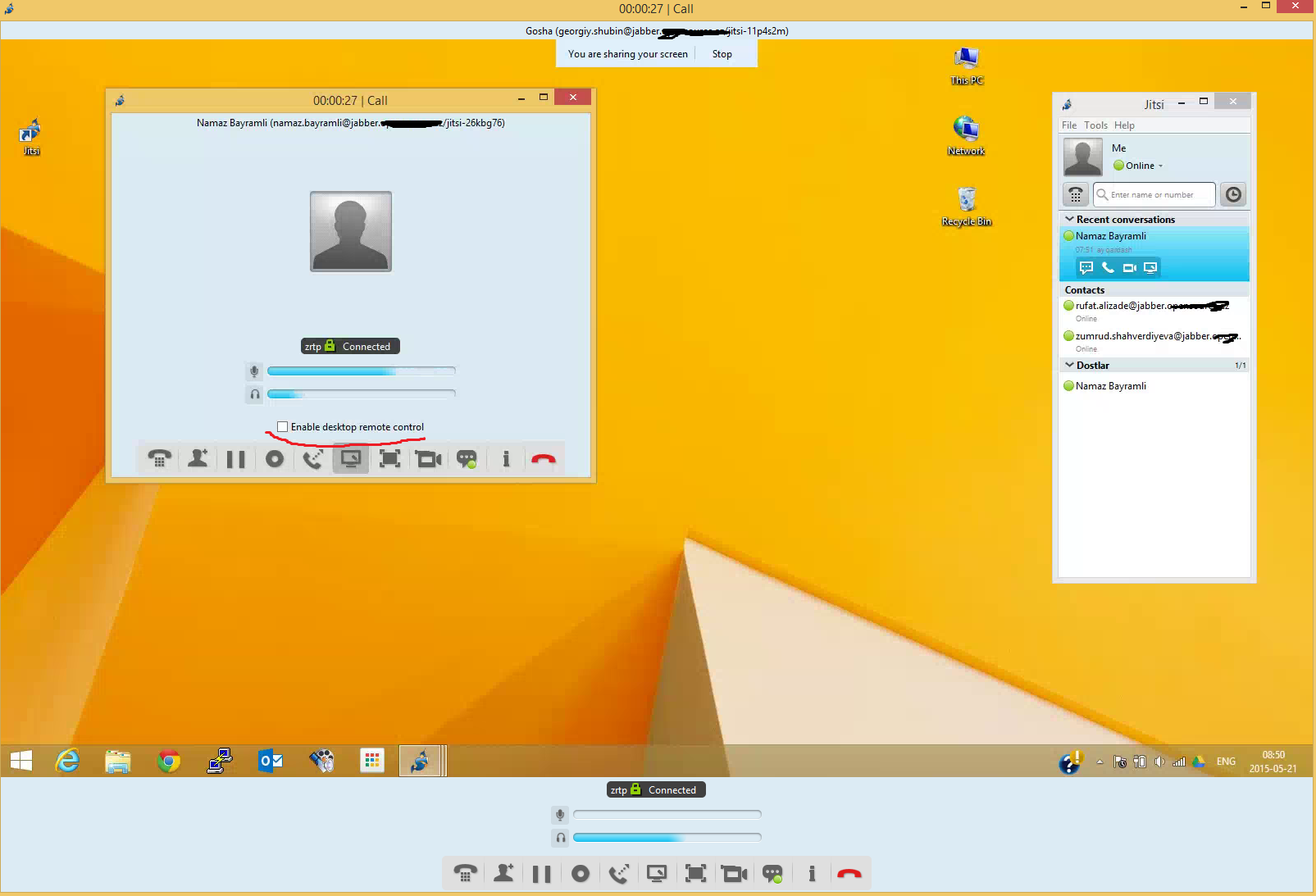Toggle video in Namaz Bayramli call window
Image resolution: width=1316 pixels, height=896 pixels.
[x=428, y=459]
